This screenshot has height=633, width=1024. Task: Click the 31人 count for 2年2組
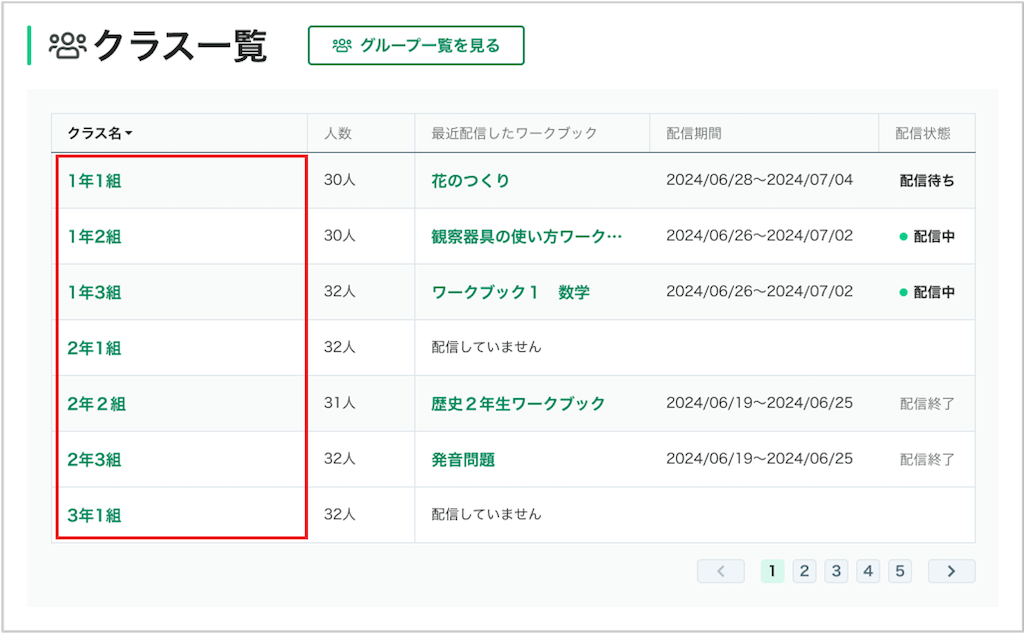tap(340, 402)
